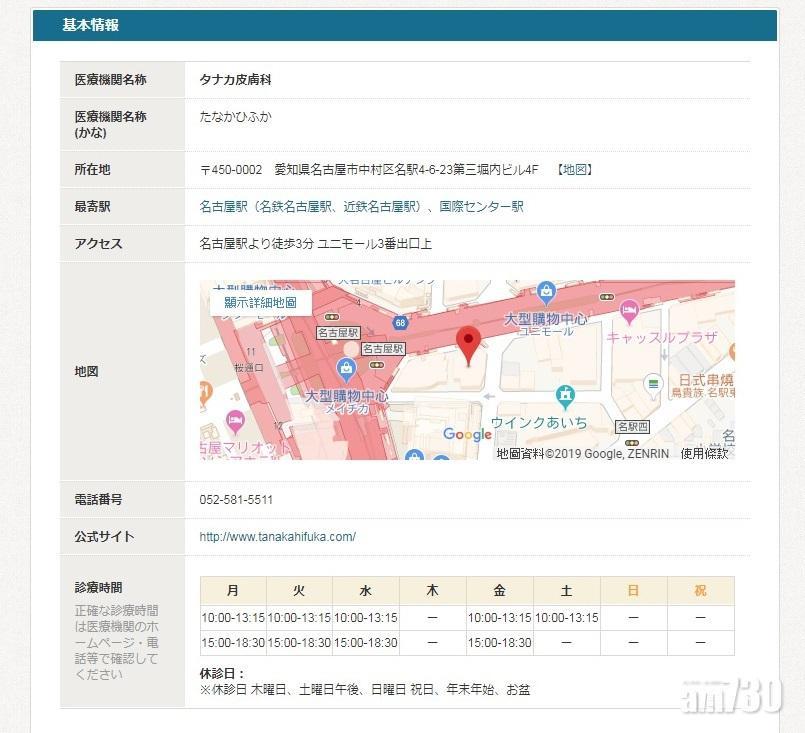Click the 基本情報 header bar
This screenshot has height=733, width=805.
click(89, 25)
